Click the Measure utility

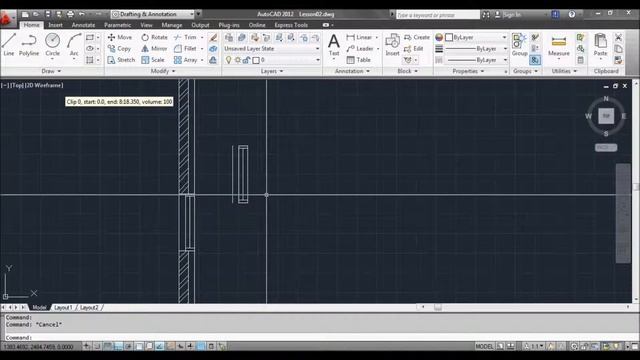tap(558, 46)
